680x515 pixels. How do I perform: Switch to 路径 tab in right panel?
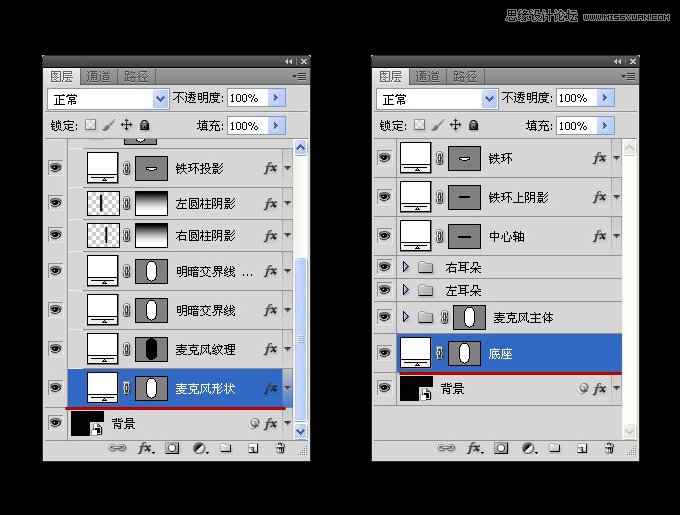tap(465, 77)
